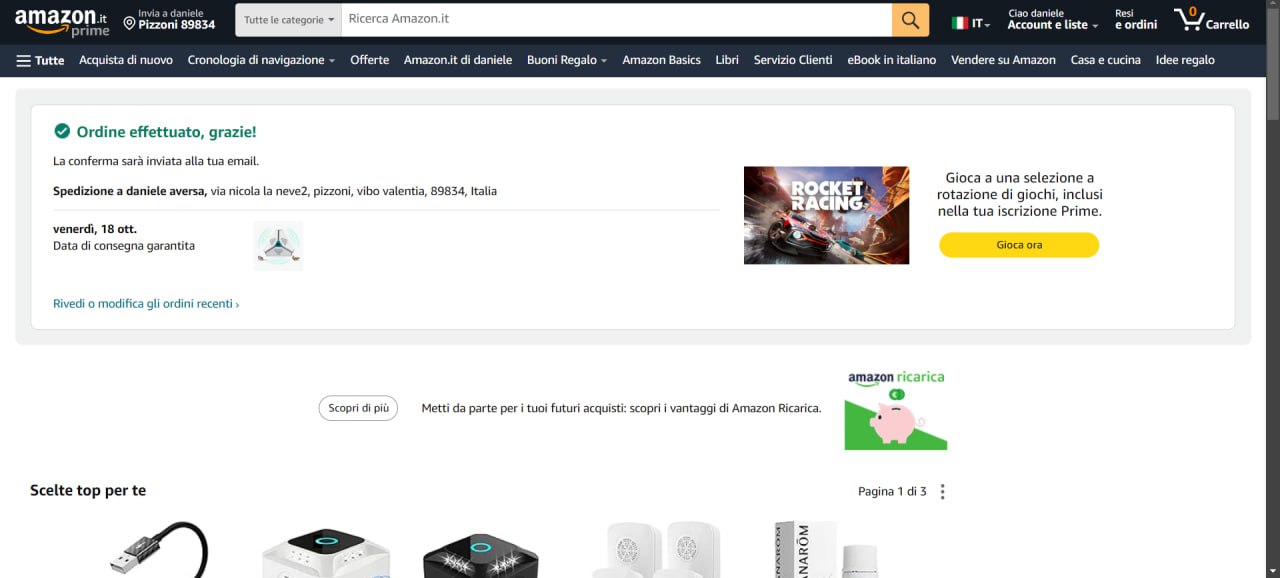The height and width of the screenshot is (578, 1280).
Task: Open Amazon.it di daniele
Action: click(x=458, y=60)
